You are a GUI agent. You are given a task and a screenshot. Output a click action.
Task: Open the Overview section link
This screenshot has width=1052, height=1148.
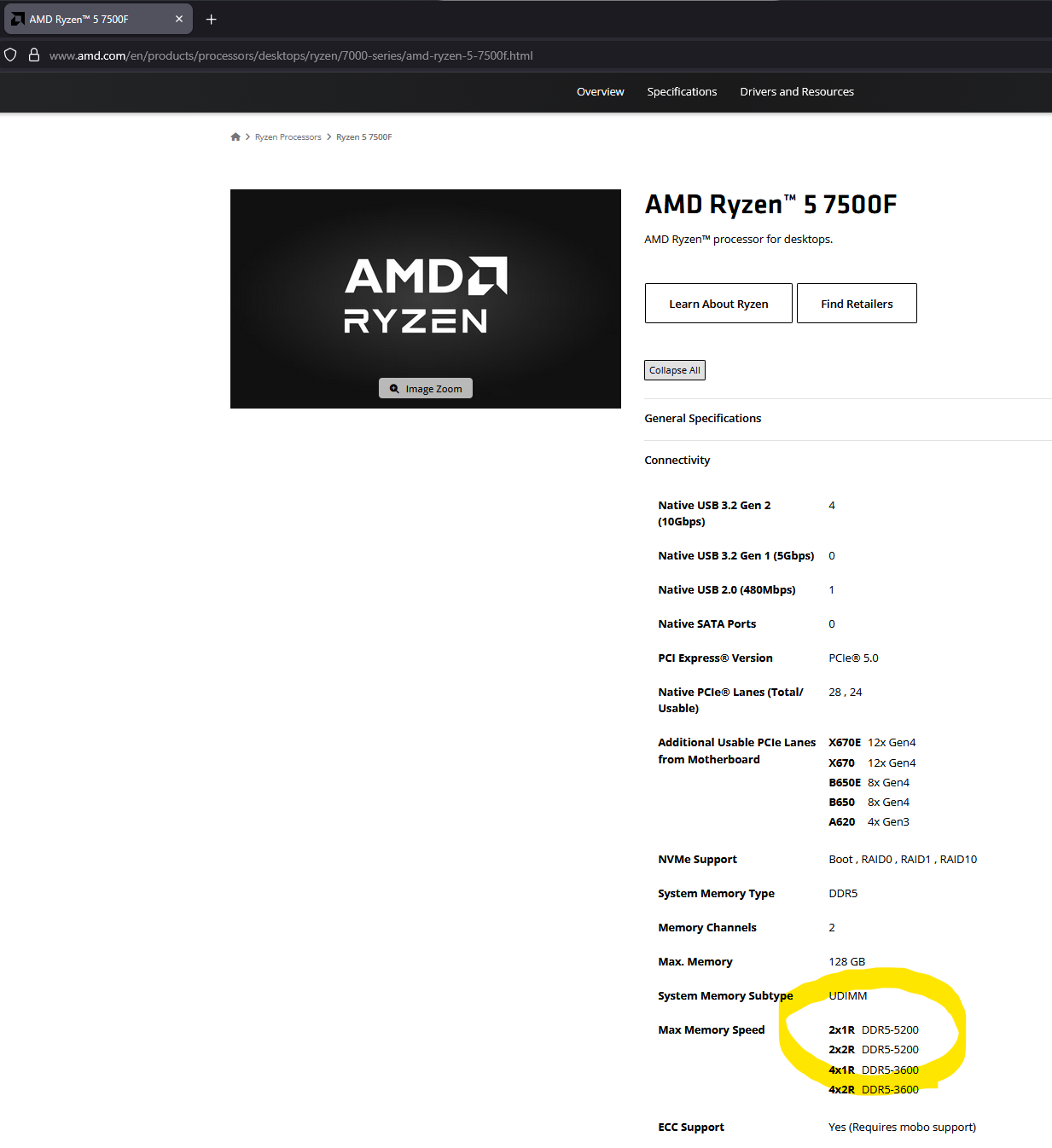tap(601, 91)
